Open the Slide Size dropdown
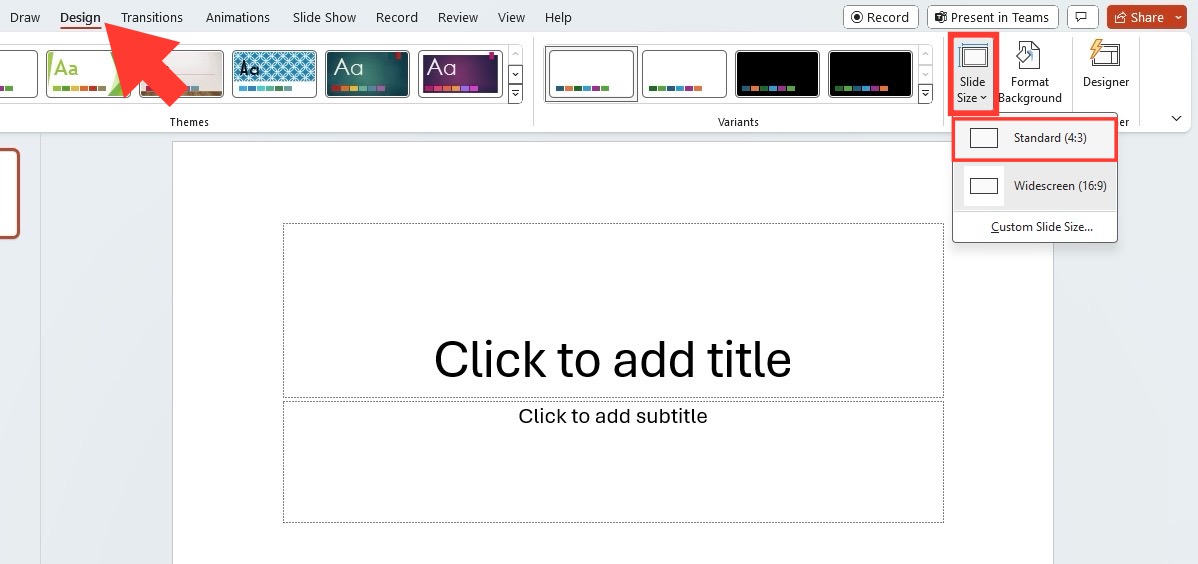The image size is (1198, 564). tap(972, 74)
